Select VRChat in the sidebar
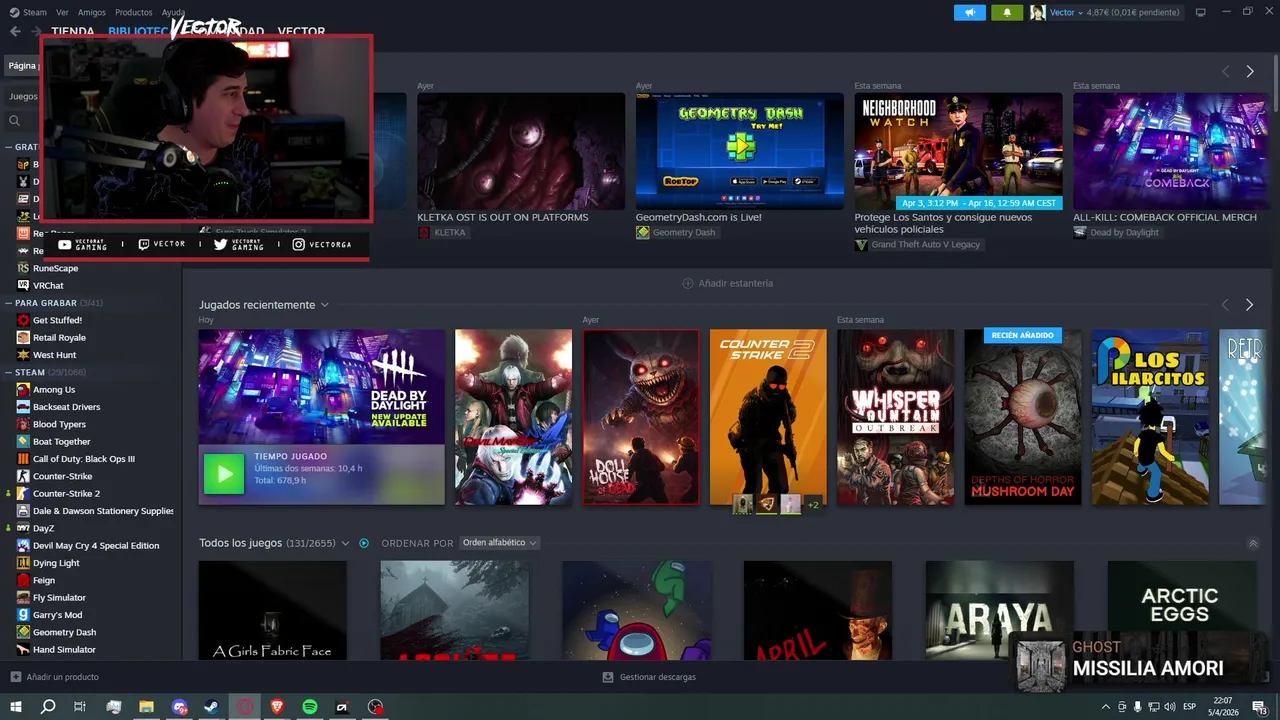The image size is (1280, 720). click(48, 285)
